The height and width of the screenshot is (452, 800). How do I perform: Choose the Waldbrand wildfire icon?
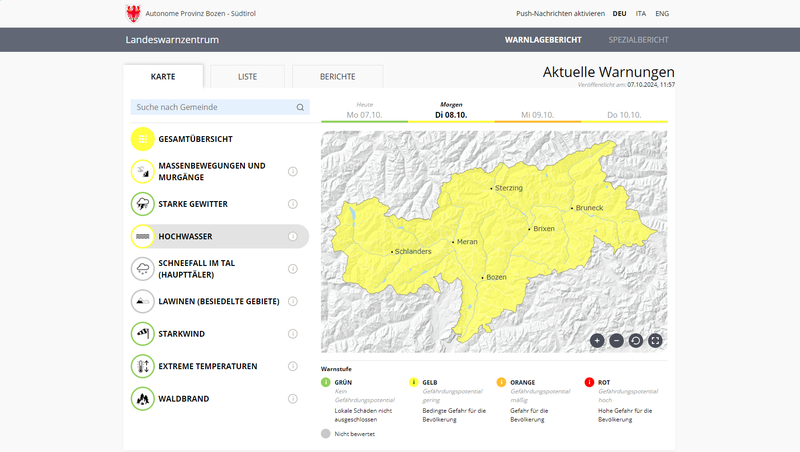pos(144,398)
